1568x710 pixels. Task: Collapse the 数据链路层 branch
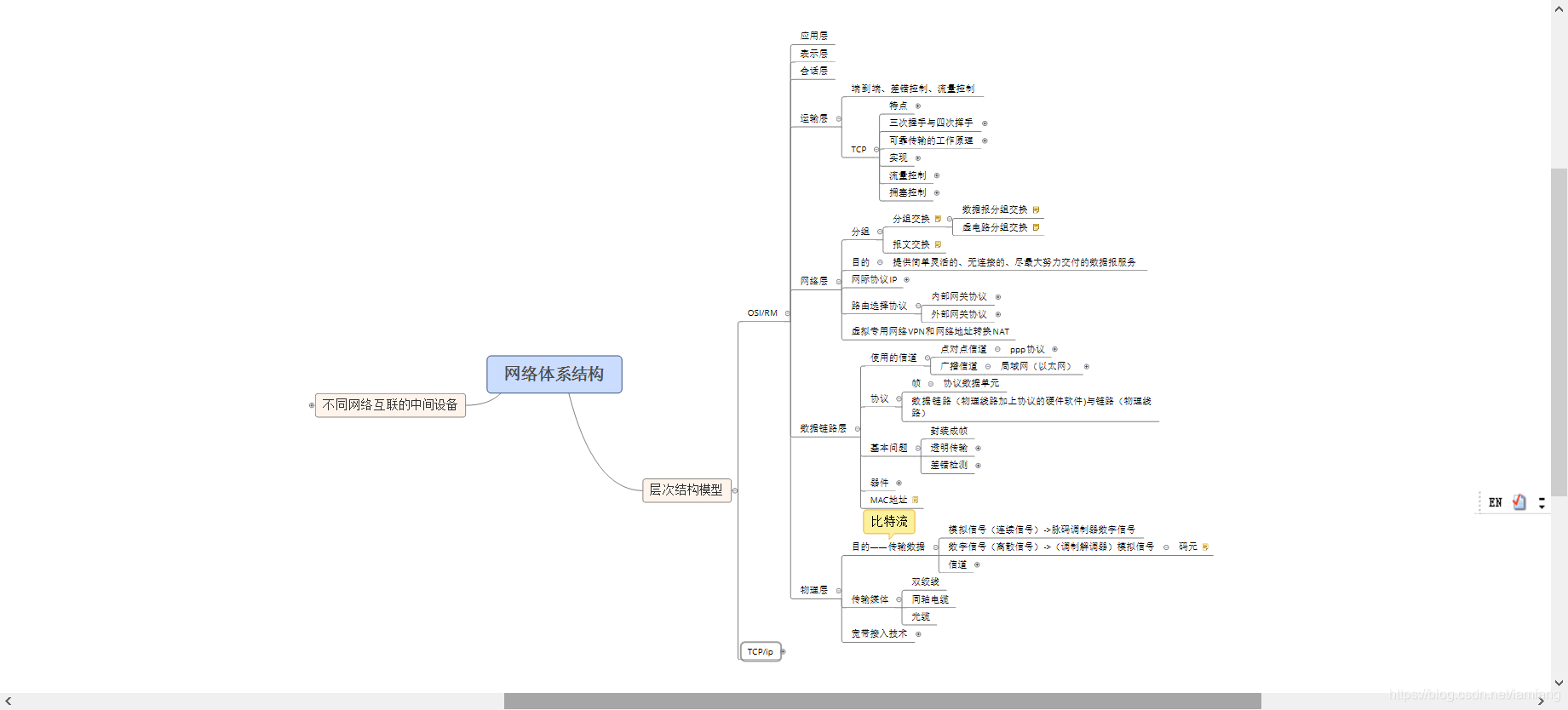pyautogui.click(x=857, y=428)
